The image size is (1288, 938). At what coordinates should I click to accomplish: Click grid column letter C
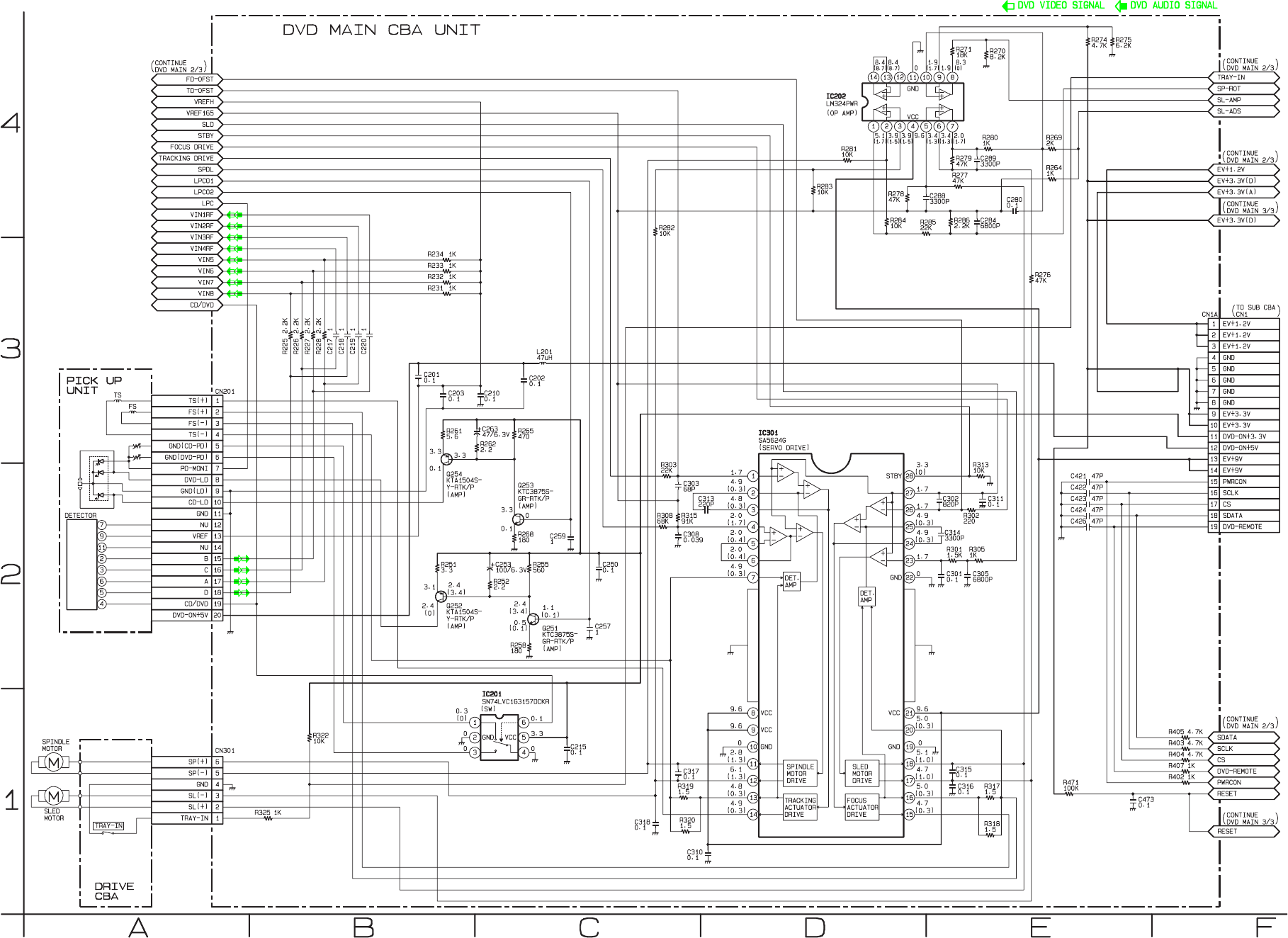coord(588,926)
